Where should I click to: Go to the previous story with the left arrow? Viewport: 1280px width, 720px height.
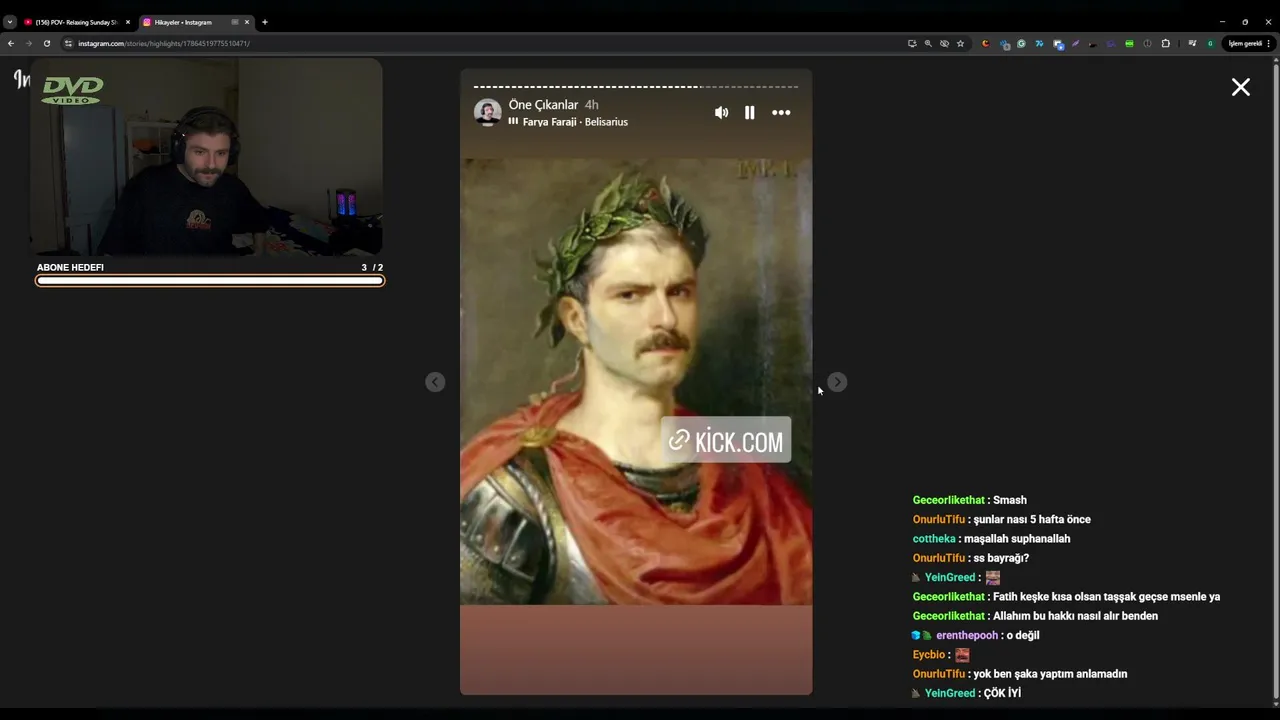[x=435, y=382]
